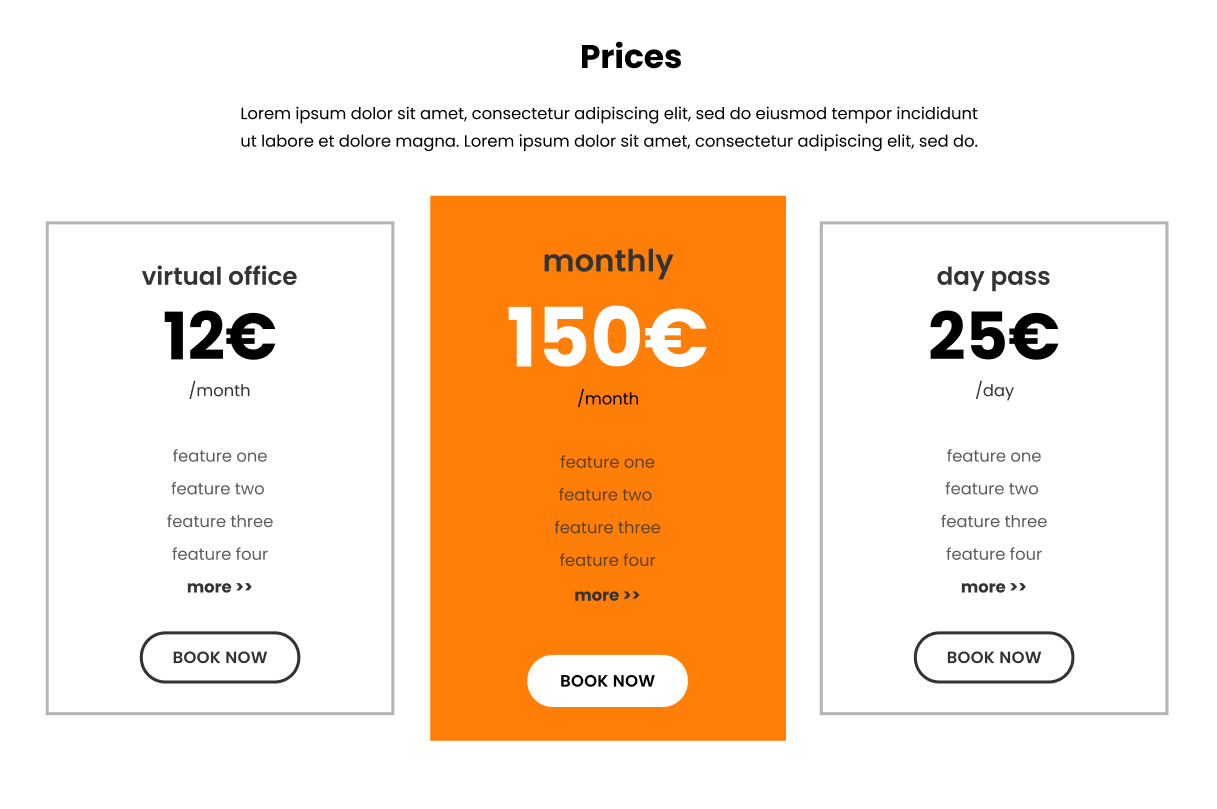Click the double chevron after more in virtual office
The image size is (1217, 809).
tap(243, 586)
